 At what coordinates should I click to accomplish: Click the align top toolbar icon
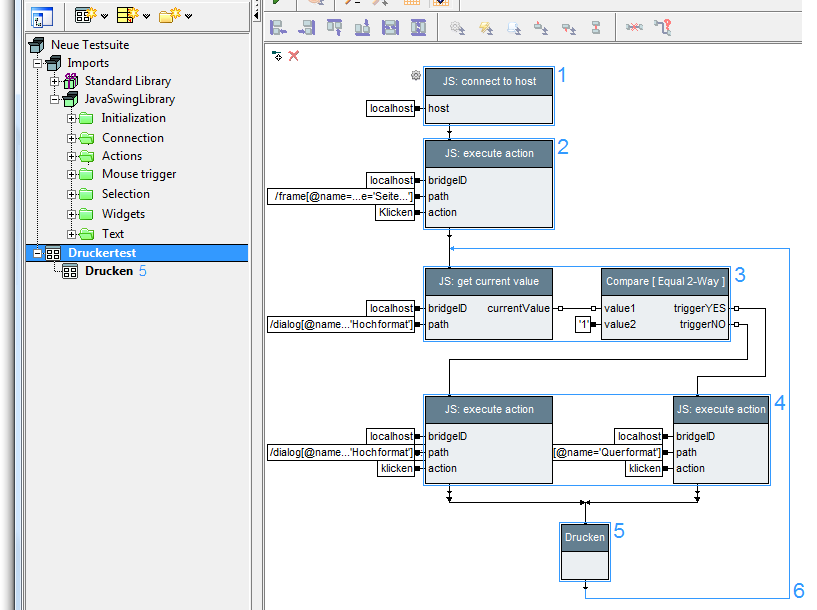(334, 28)
